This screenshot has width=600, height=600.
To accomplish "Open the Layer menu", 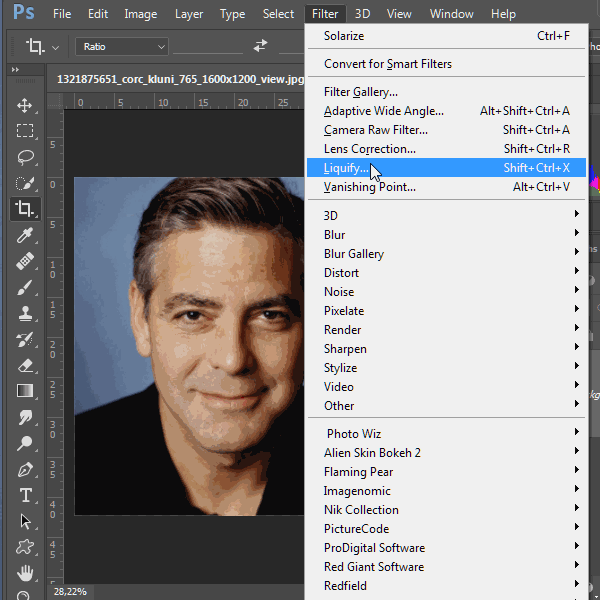I will coord(188,14).
